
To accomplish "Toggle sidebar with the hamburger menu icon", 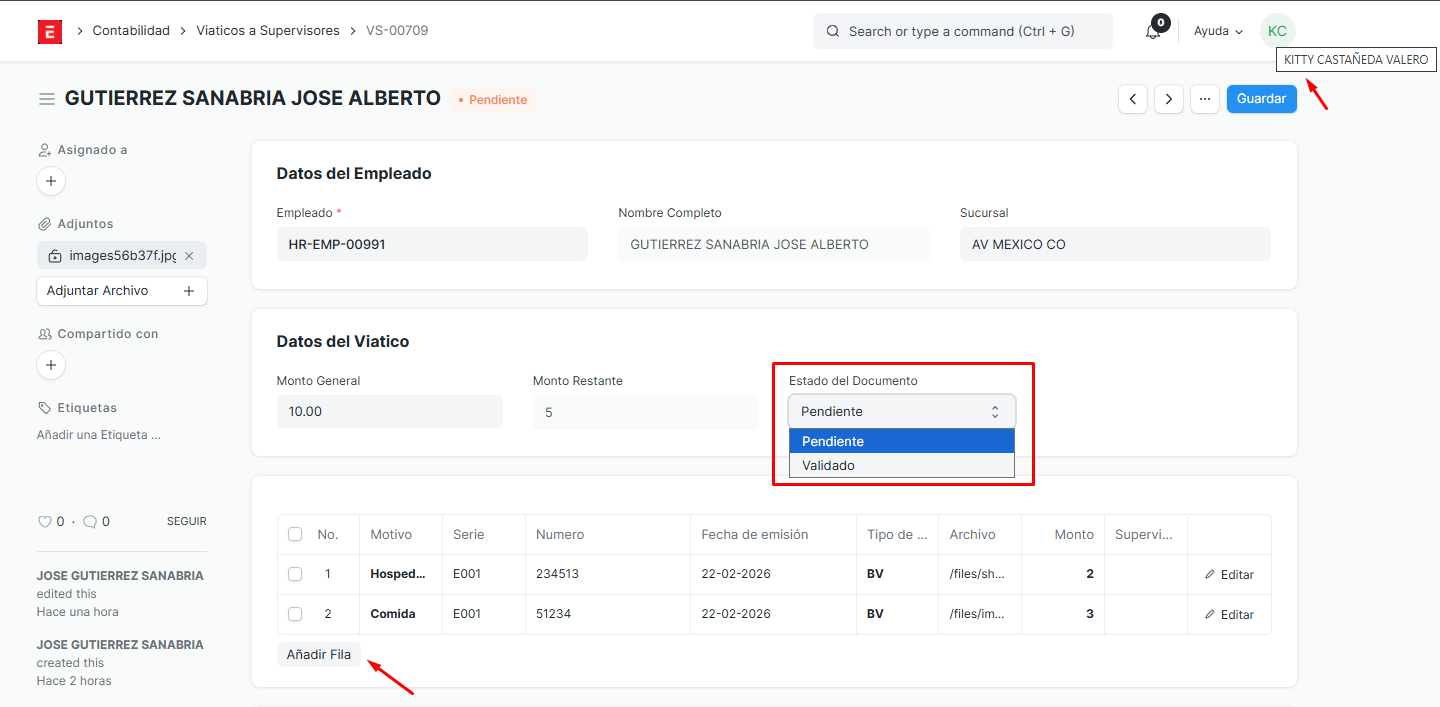I will point(46,99).
